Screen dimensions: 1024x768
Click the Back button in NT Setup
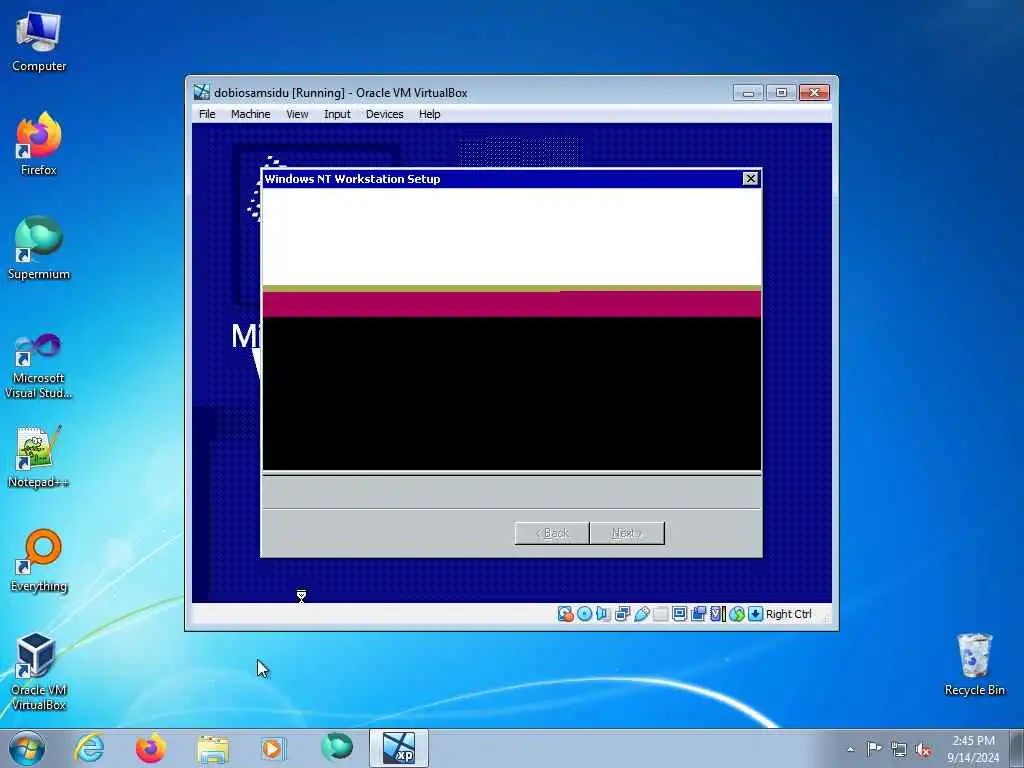click(x=552, y=533)
